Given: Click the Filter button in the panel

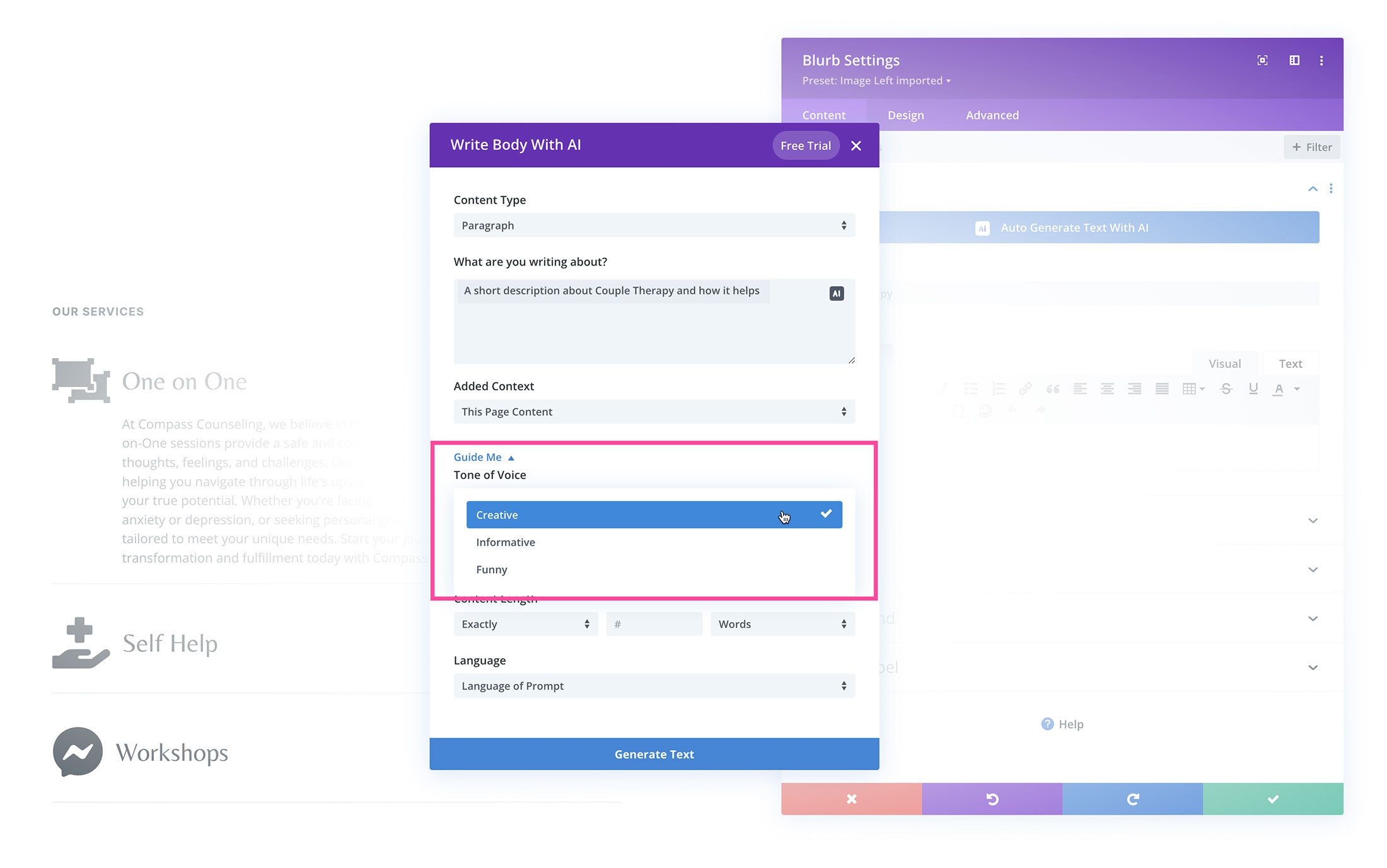Looking at the screenshot, I should [x=1312, y=147].
